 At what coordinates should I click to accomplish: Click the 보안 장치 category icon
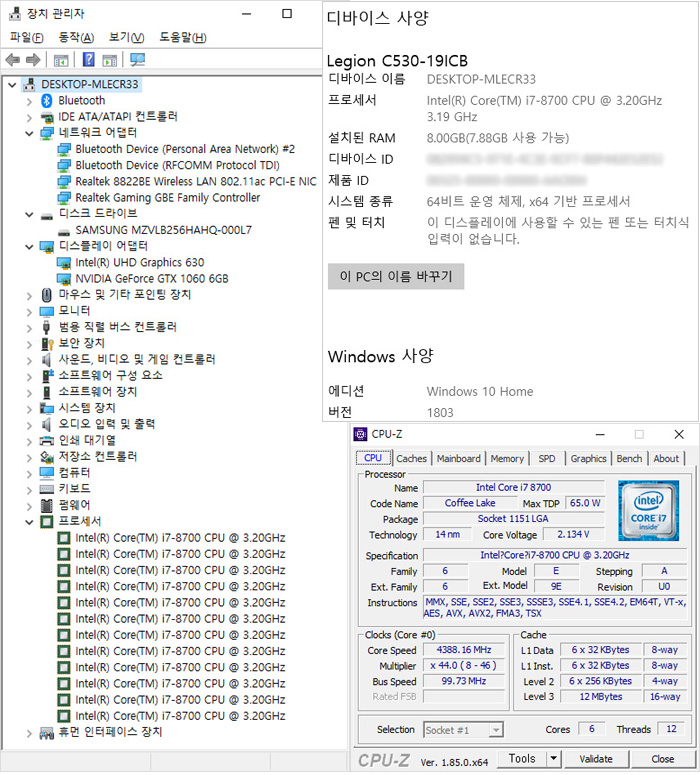point(47,344)
